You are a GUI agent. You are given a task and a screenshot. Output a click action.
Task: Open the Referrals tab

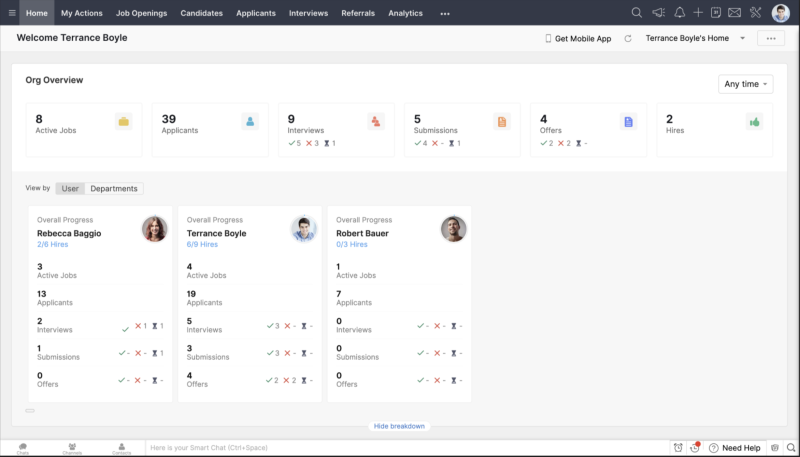point(358,13)
